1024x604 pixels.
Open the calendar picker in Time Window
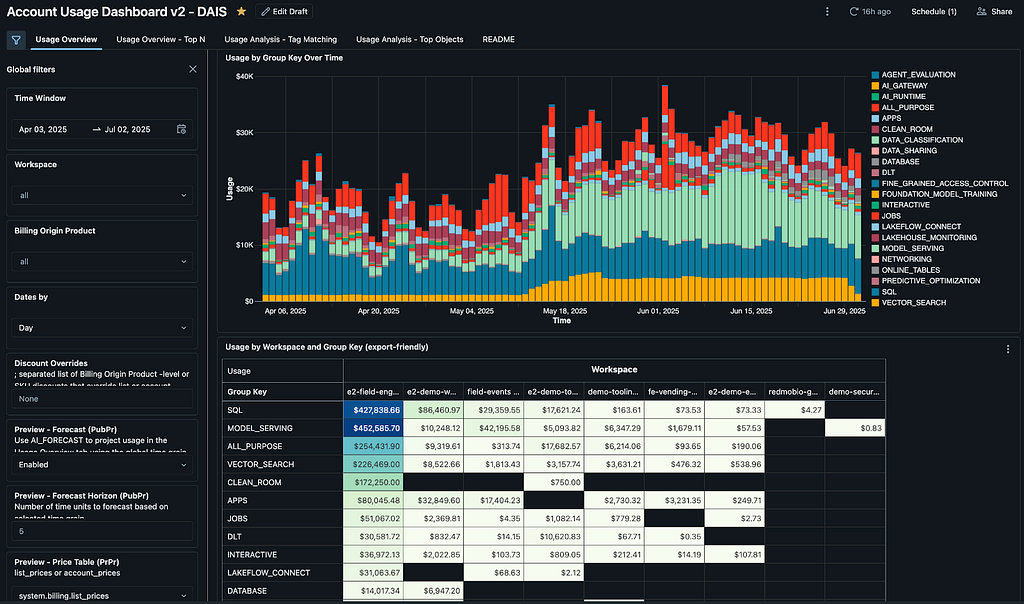pos(181,129)
